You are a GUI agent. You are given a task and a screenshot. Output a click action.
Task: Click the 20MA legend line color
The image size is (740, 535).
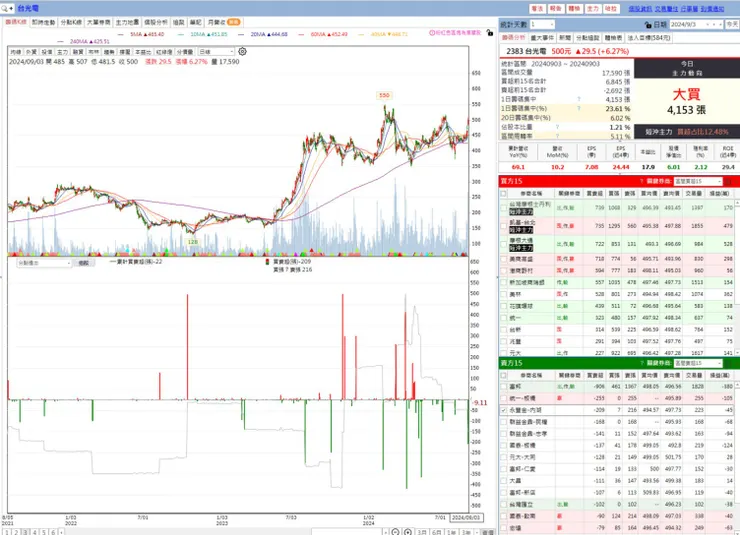coord(241,34)
